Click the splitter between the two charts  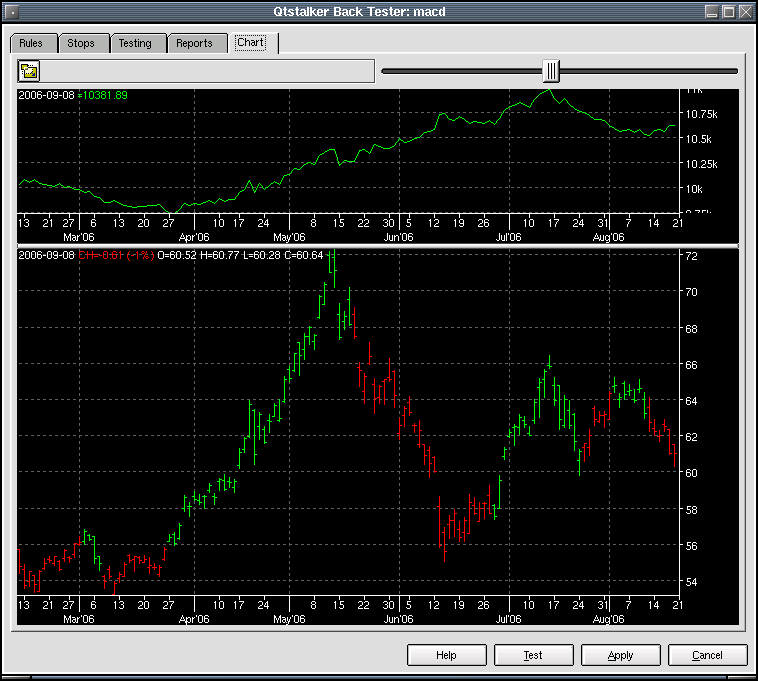pyautogui.click(x=378, y=245)
